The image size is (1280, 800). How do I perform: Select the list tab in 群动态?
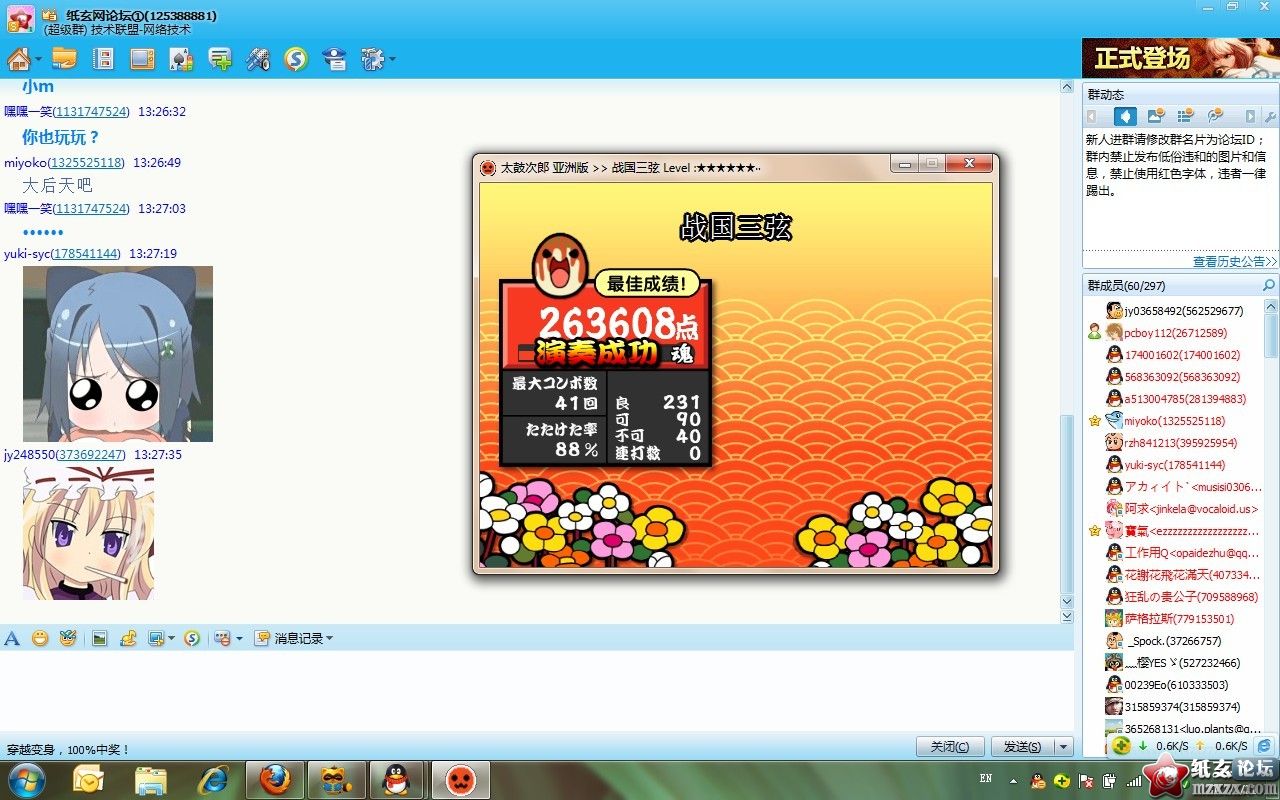[1186, 116]
